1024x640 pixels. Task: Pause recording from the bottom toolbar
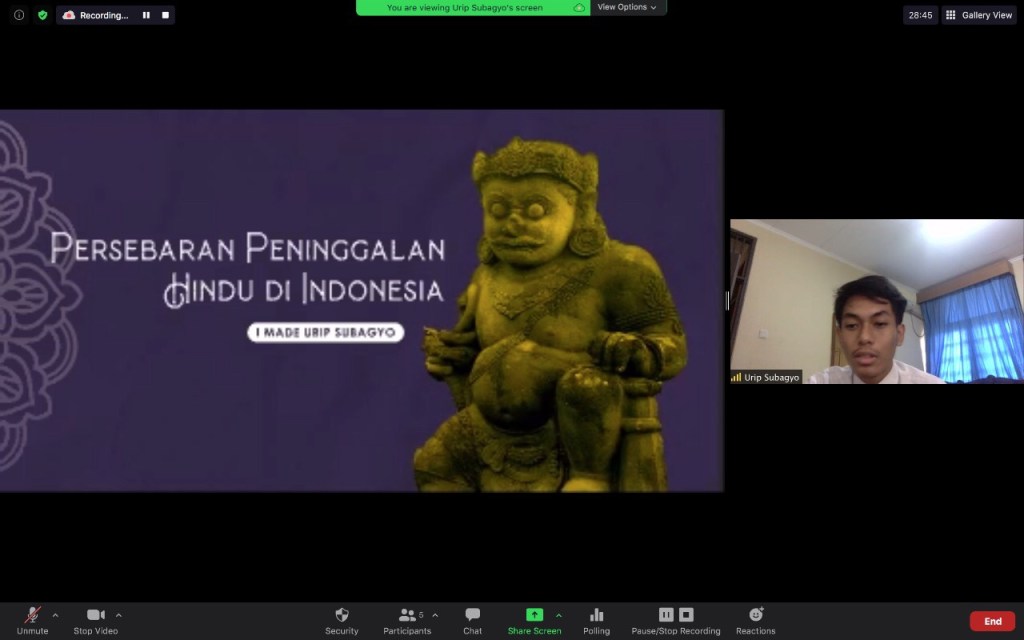click(x=666, y=615)
